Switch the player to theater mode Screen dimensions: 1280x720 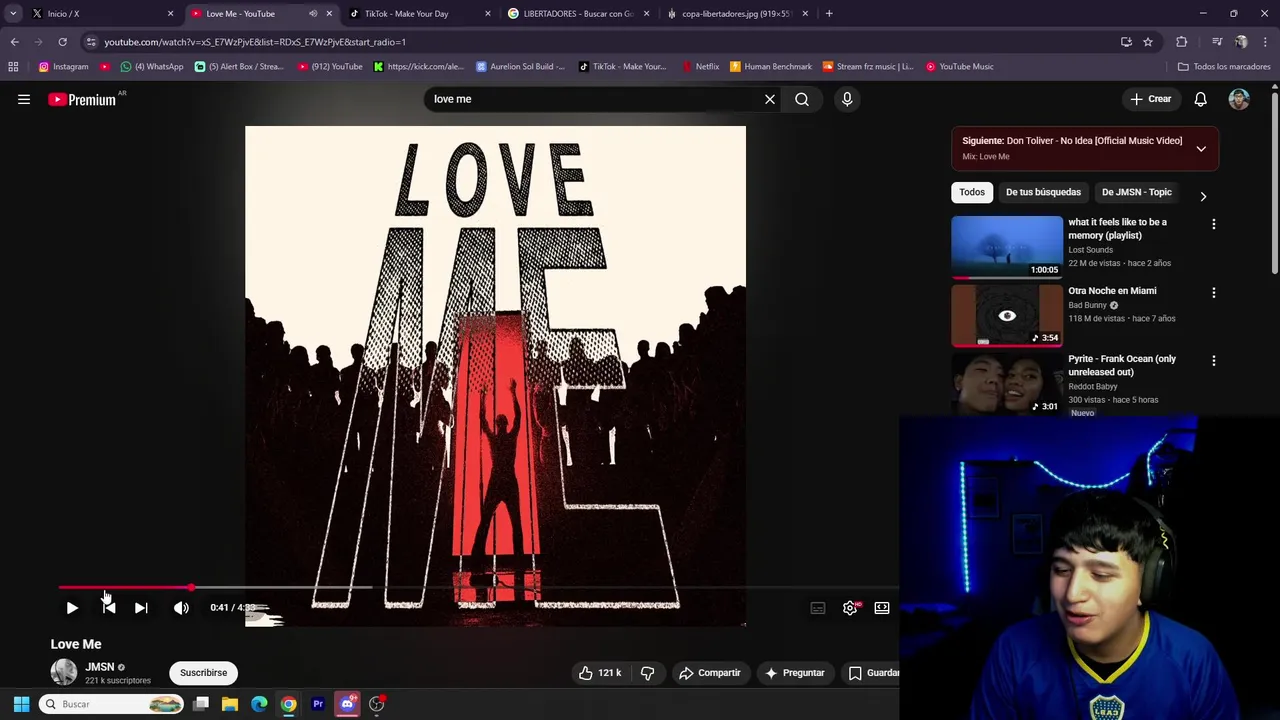click(882, 608)
